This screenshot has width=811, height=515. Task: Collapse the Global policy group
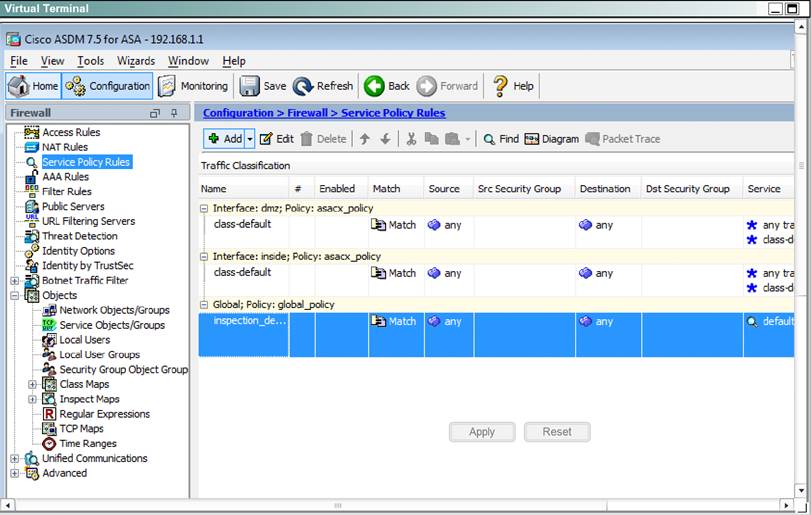[205, 304]
